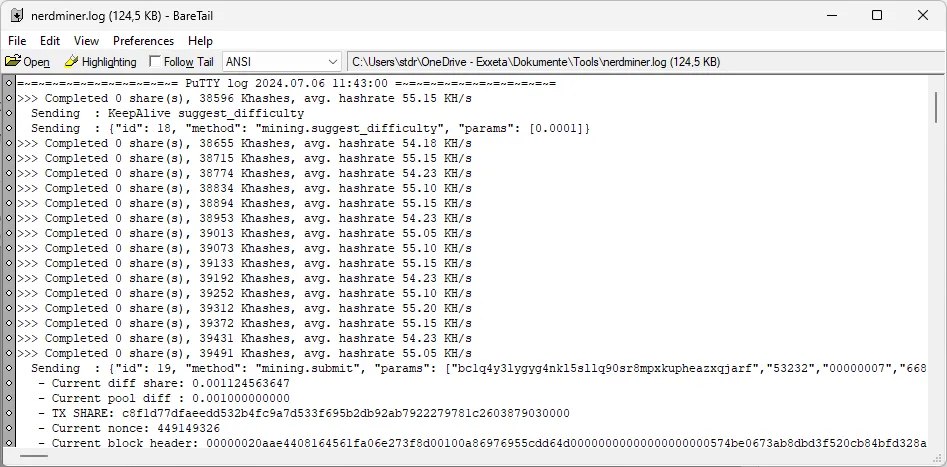The image size is (947, 467).
Task: Click the Open folder icon in toolbar
Action: 13,62
